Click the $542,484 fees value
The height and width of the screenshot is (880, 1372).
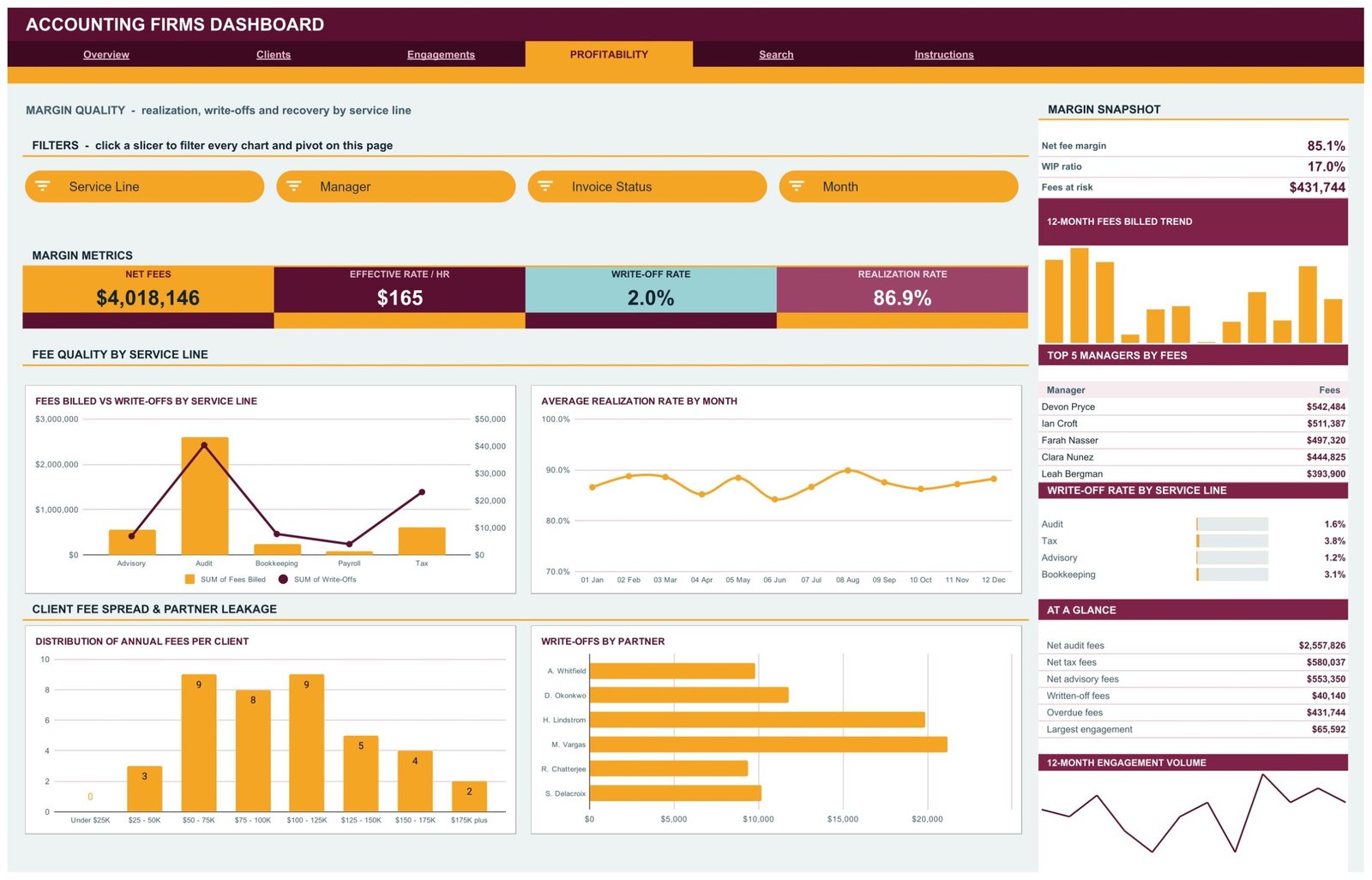coord(1326,407)
